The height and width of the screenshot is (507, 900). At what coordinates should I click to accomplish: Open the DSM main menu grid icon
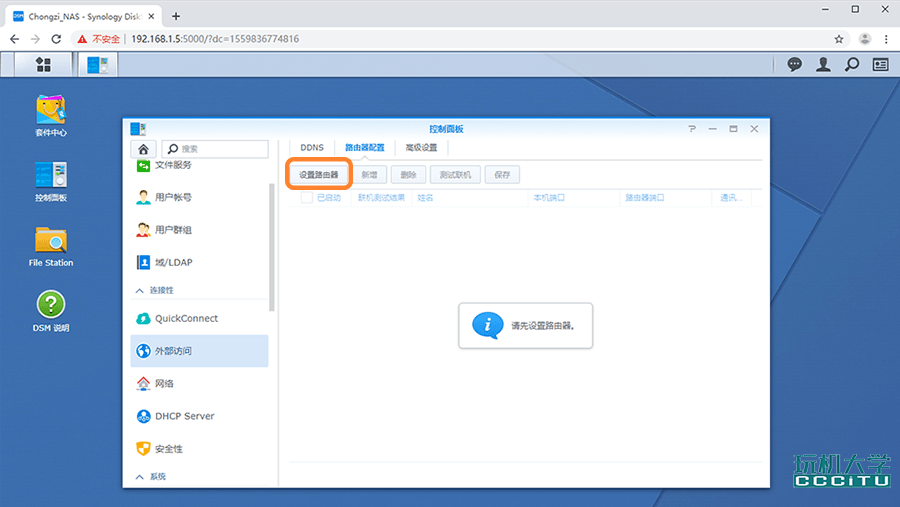point(43,64)
